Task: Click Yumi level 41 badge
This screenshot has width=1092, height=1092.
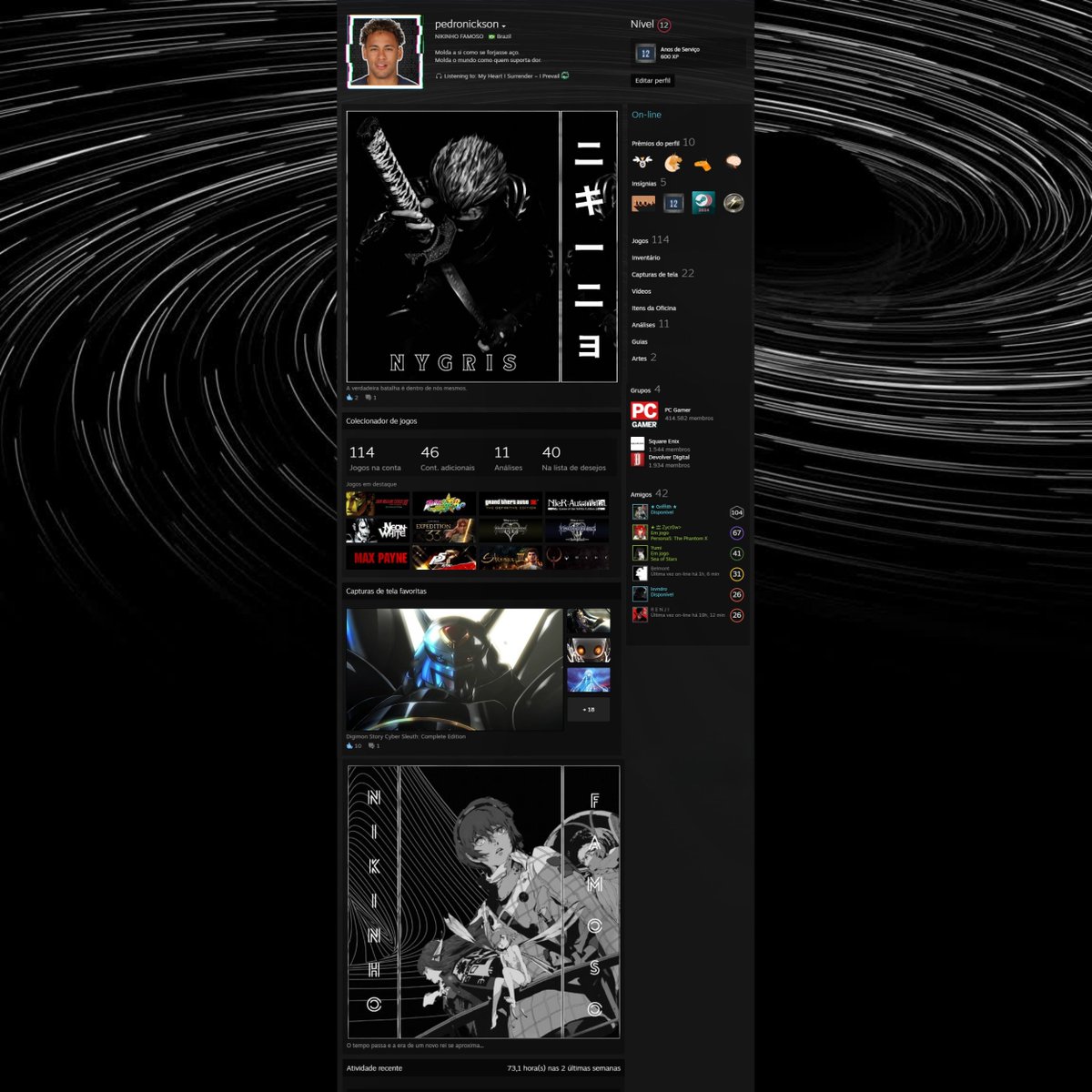Action: [737, 553]
